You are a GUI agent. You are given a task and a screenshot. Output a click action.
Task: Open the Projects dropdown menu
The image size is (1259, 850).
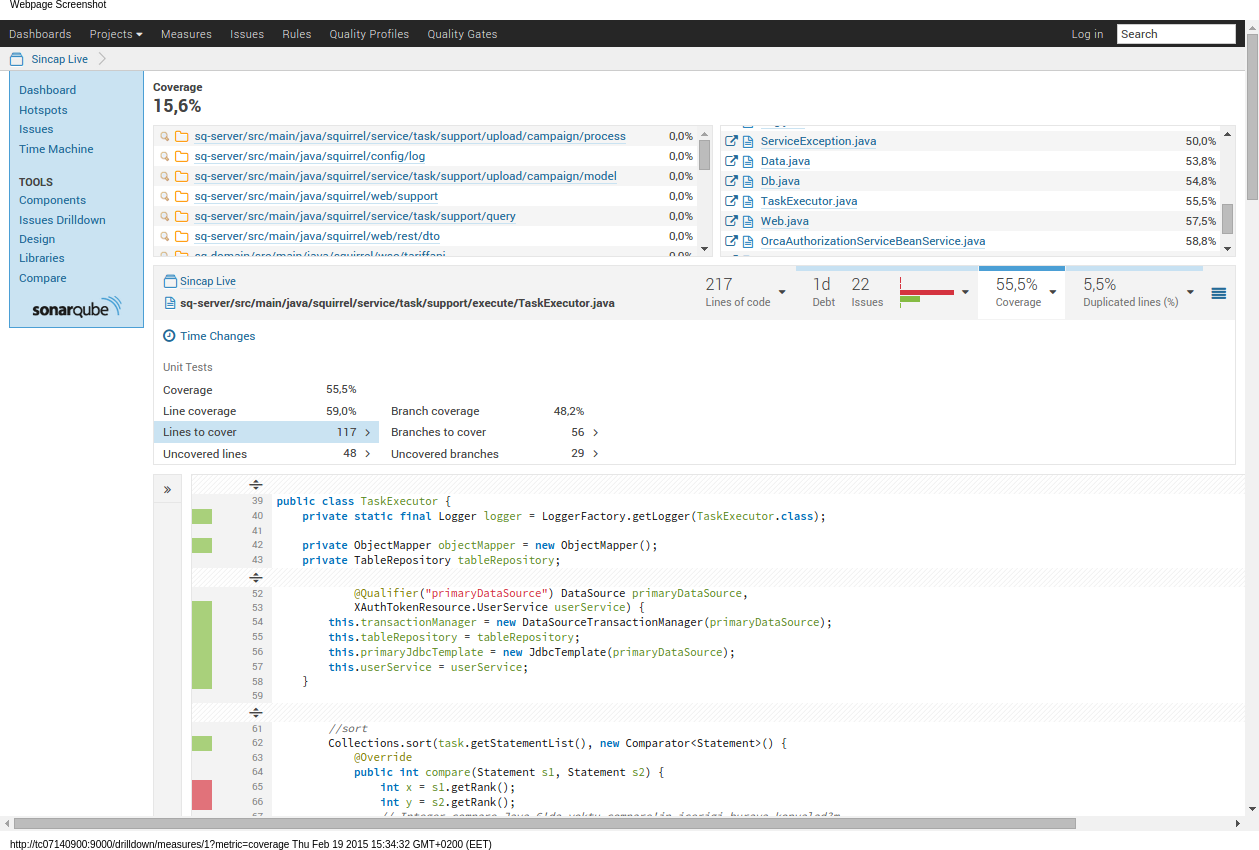tap(115, 34)
